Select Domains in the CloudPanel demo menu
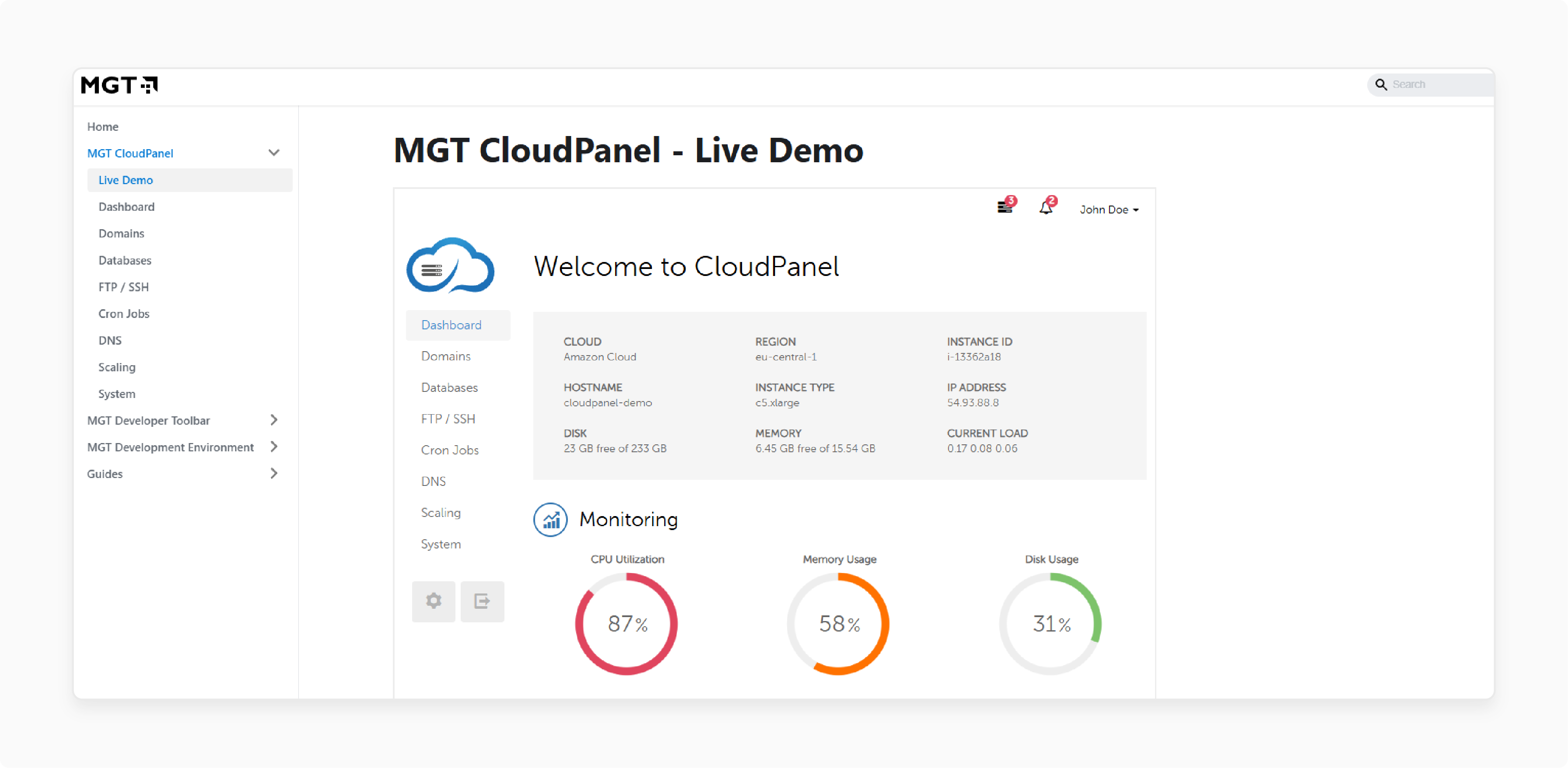This screenshot has height=768, width=1568. (445, 356)
